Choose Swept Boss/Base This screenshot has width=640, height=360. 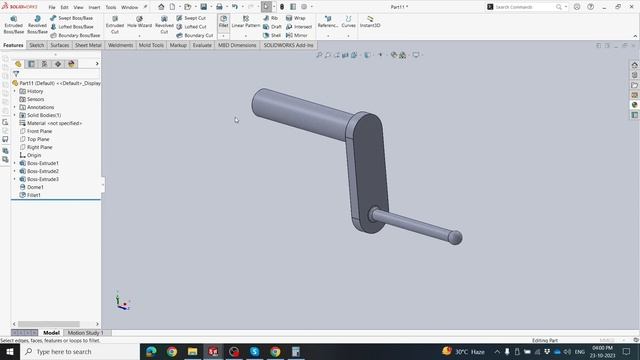click(x=71, y=18)
